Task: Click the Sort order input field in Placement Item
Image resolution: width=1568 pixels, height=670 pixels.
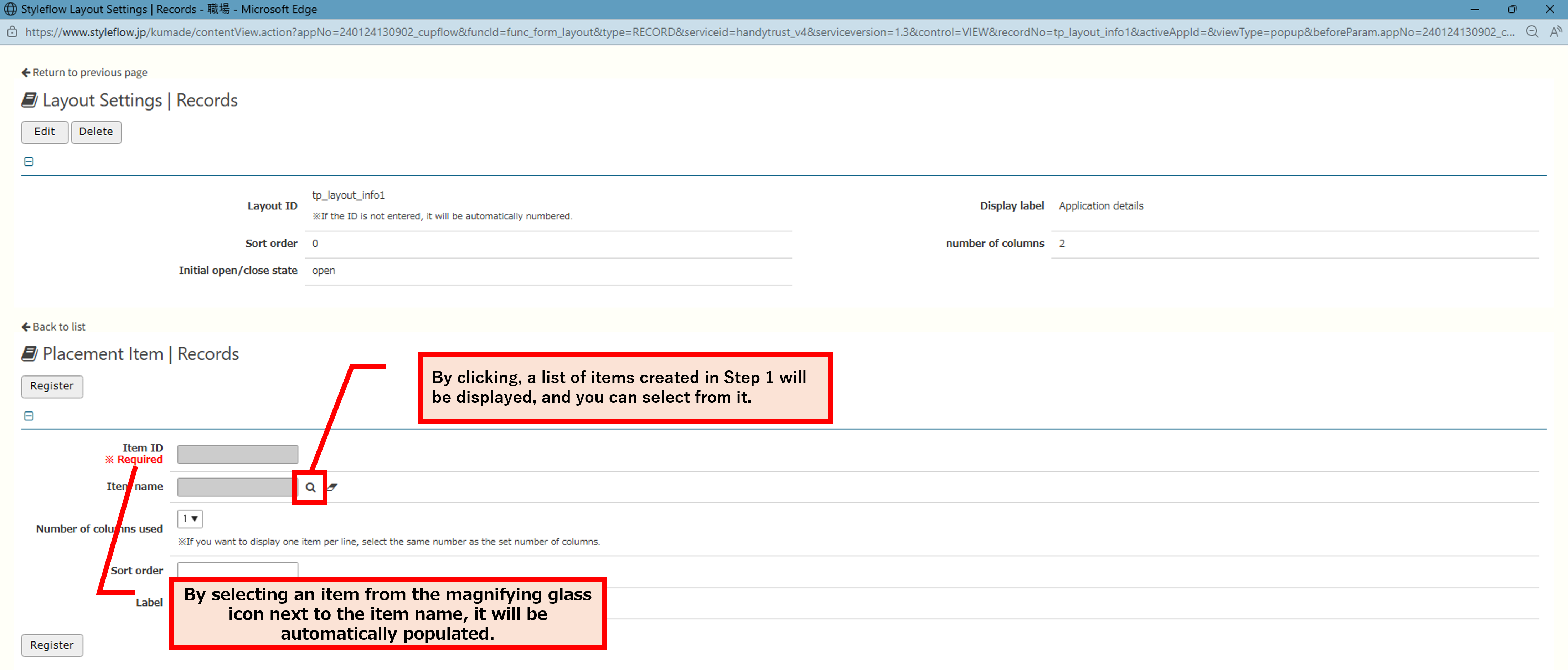Action: (x=237, y=570)
